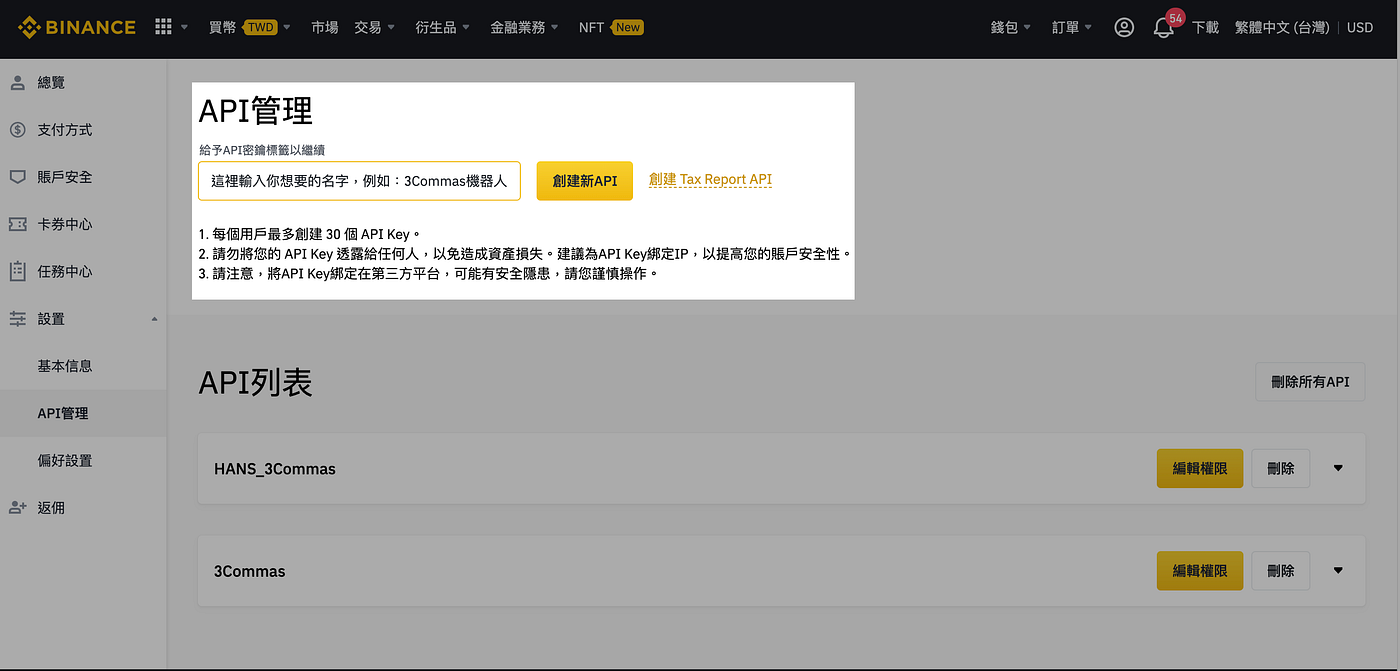Click the 支付方式 dollar icon

pos(18,130)
